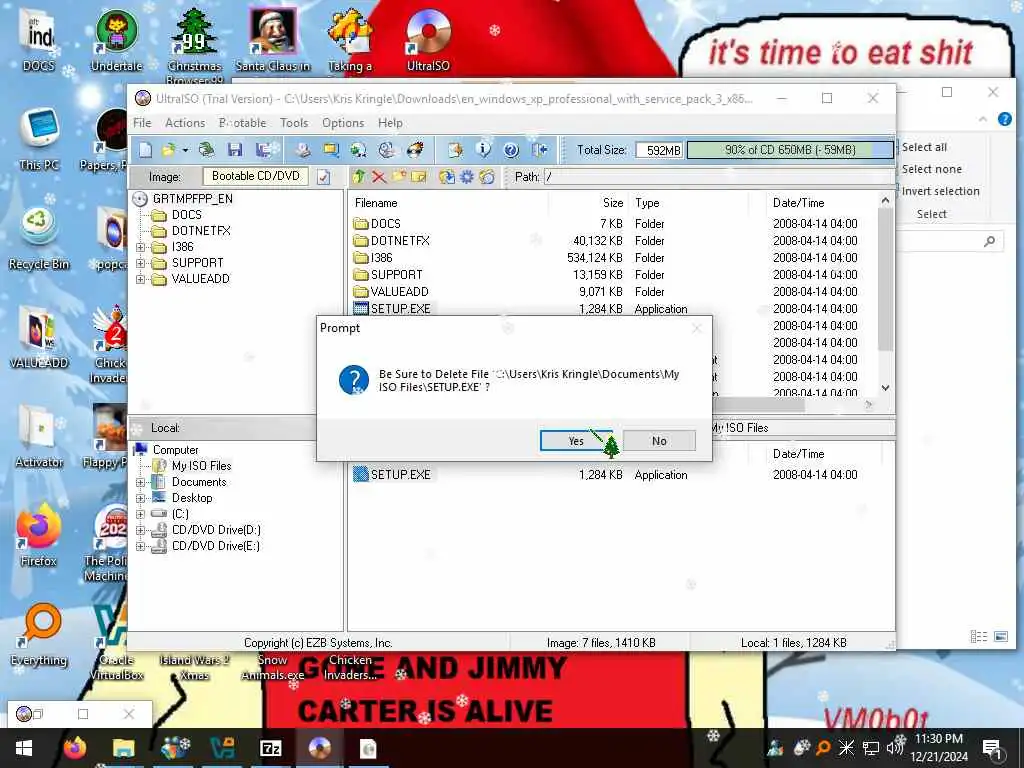Click the New image toolbar icon
1024x768 pixels.
pyautogui.click(x=145, y=150)
